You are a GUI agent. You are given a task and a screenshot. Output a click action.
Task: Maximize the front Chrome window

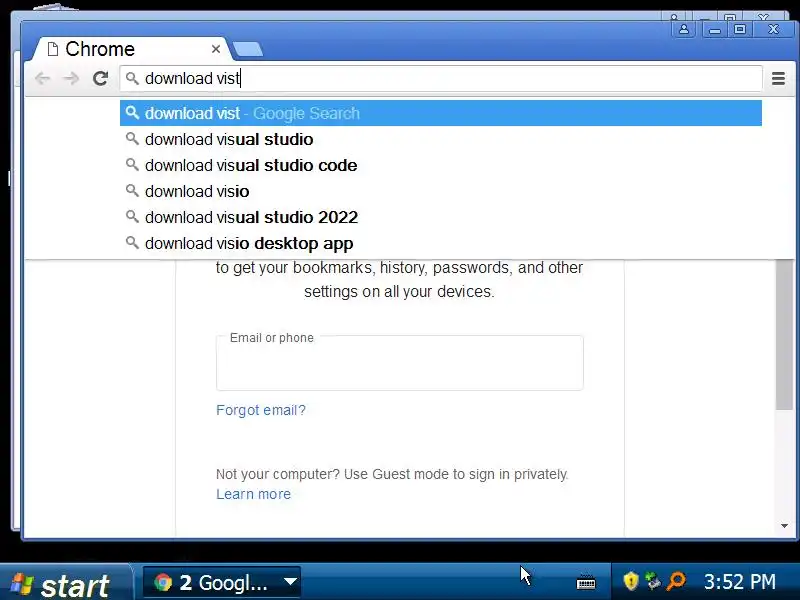tap(740, 30)
